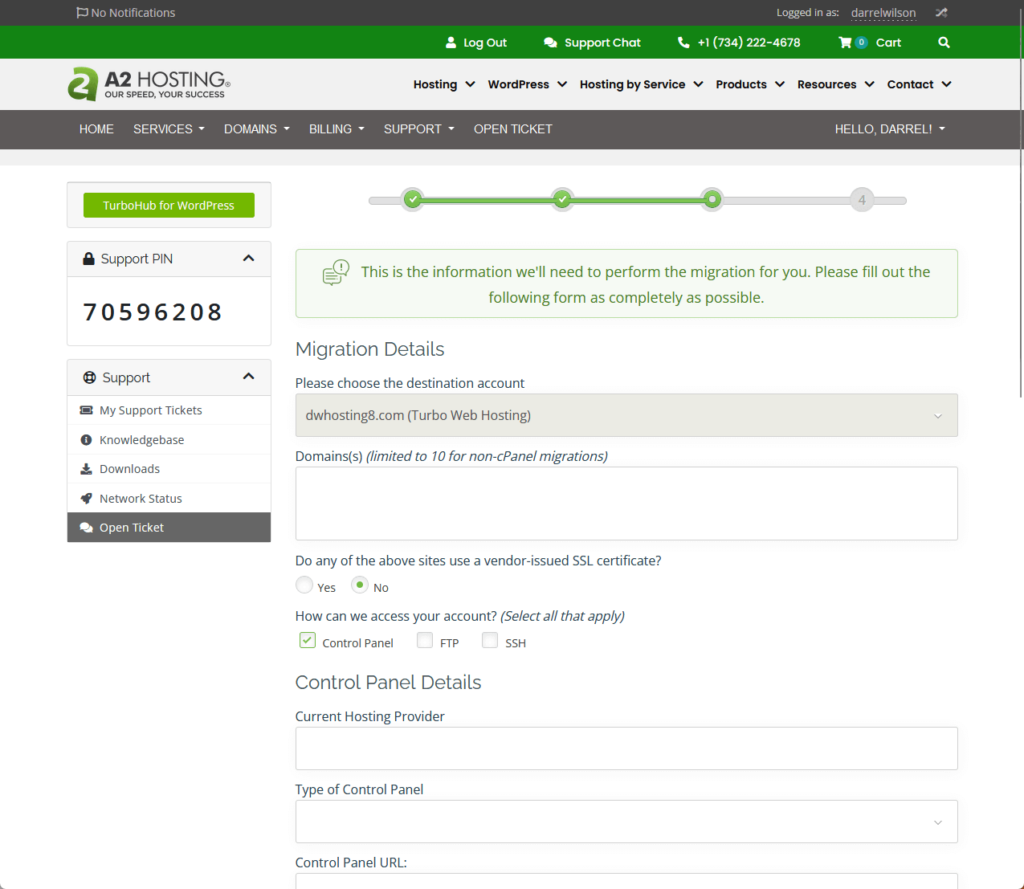Click the No Notifications text
The width and height of the screenshot is (1024, 889).
133,12
